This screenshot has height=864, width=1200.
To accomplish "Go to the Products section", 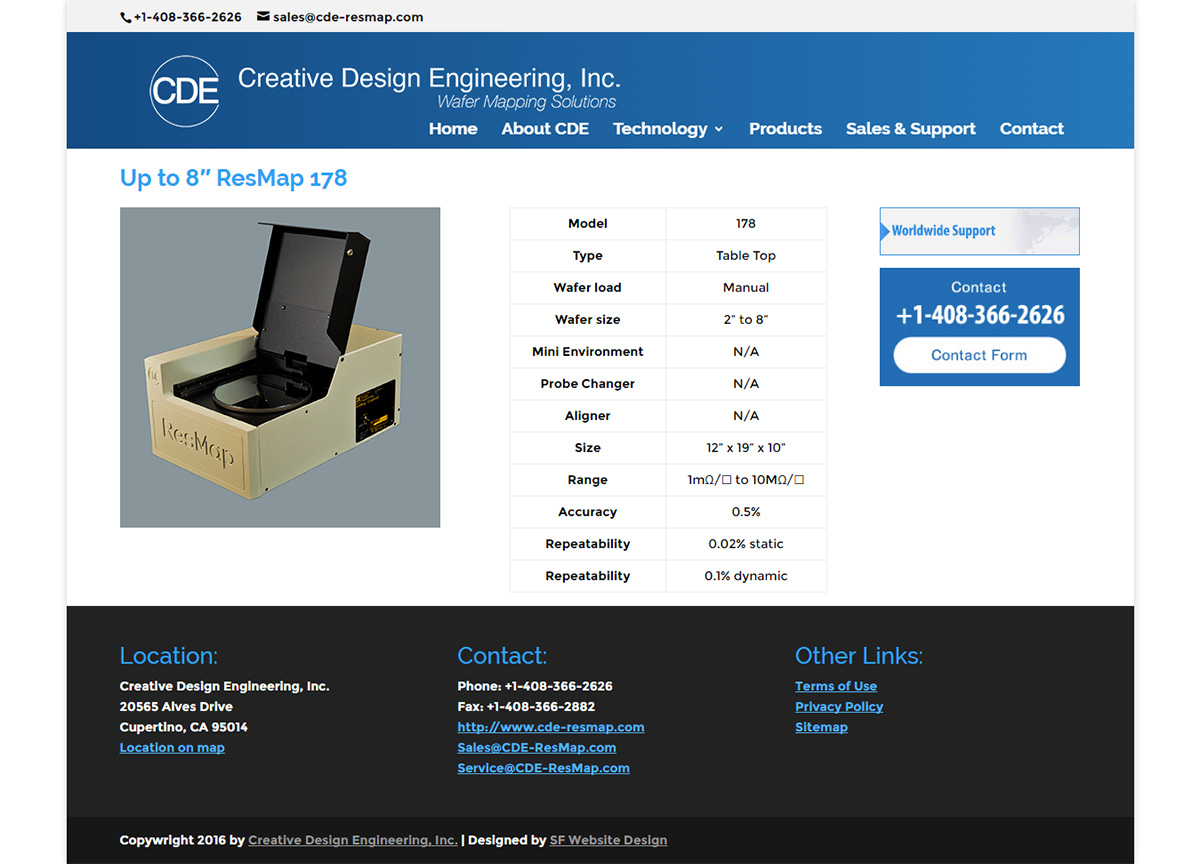I will pos(785,129).
